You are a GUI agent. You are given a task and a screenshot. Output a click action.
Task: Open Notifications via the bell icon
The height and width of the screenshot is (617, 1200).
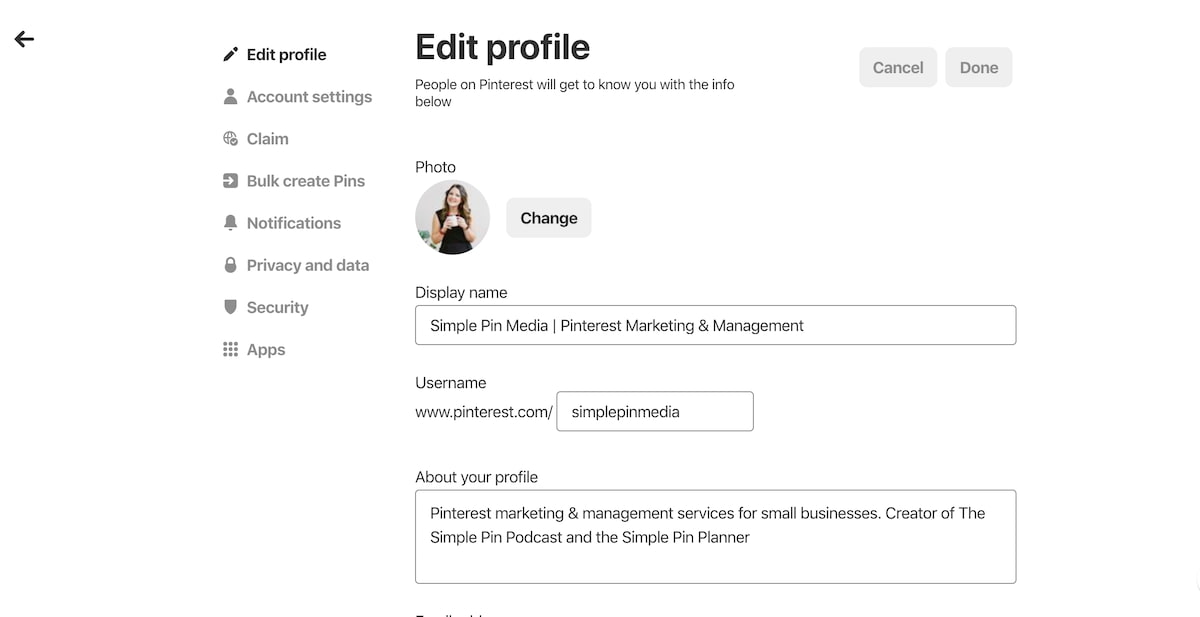tap(231, 222)
